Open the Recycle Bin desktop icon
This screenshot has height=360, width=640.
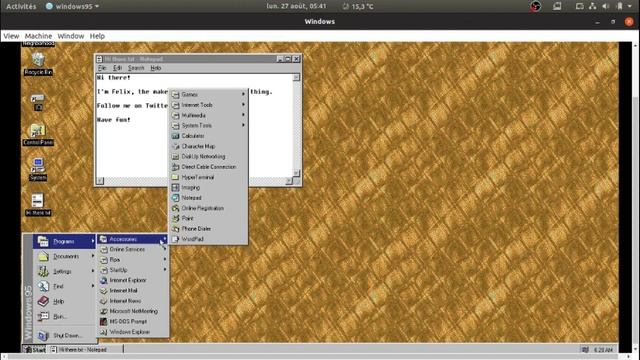(x=38, y=63)
